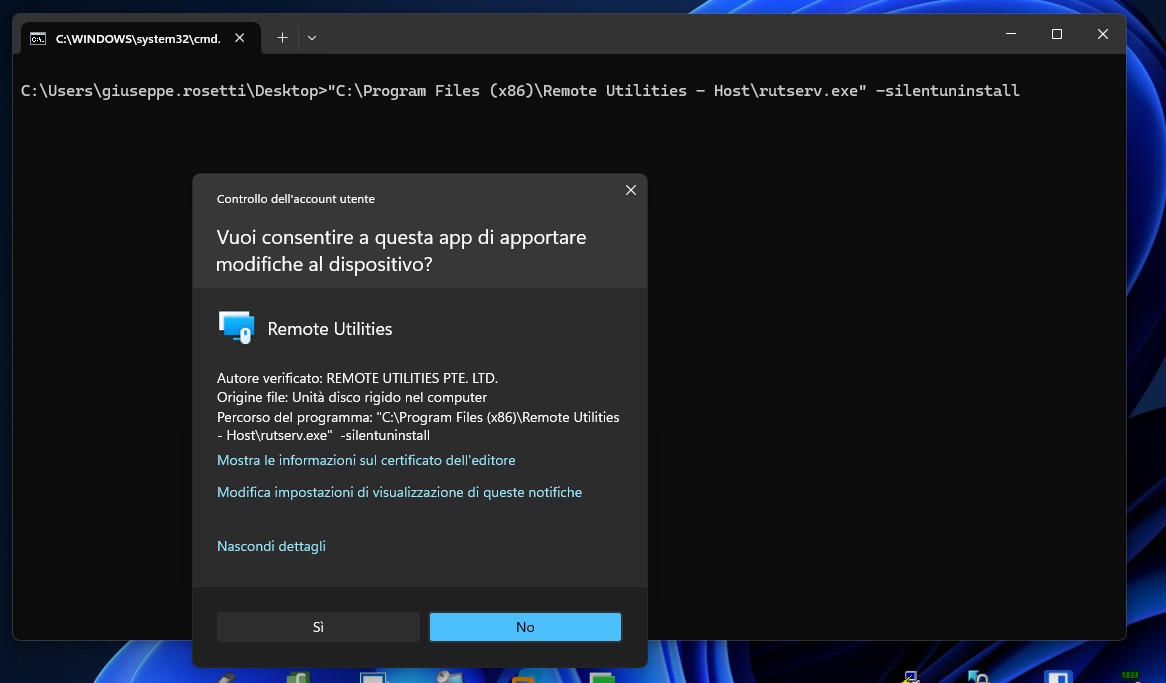Image resolution: width=1166 pixels, height=683 pixels.
Task: Deny the request by clicking No
Action: (525, 626)
